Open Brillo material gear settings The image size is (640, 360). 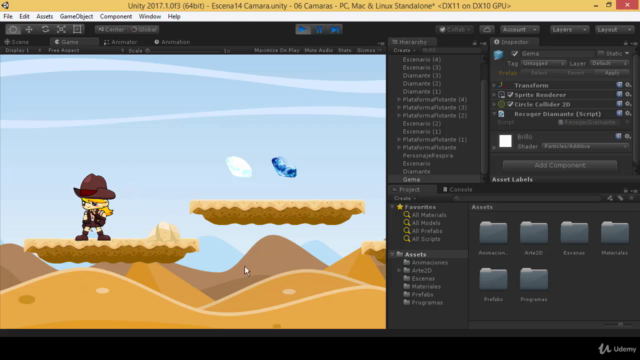point(628,136)
